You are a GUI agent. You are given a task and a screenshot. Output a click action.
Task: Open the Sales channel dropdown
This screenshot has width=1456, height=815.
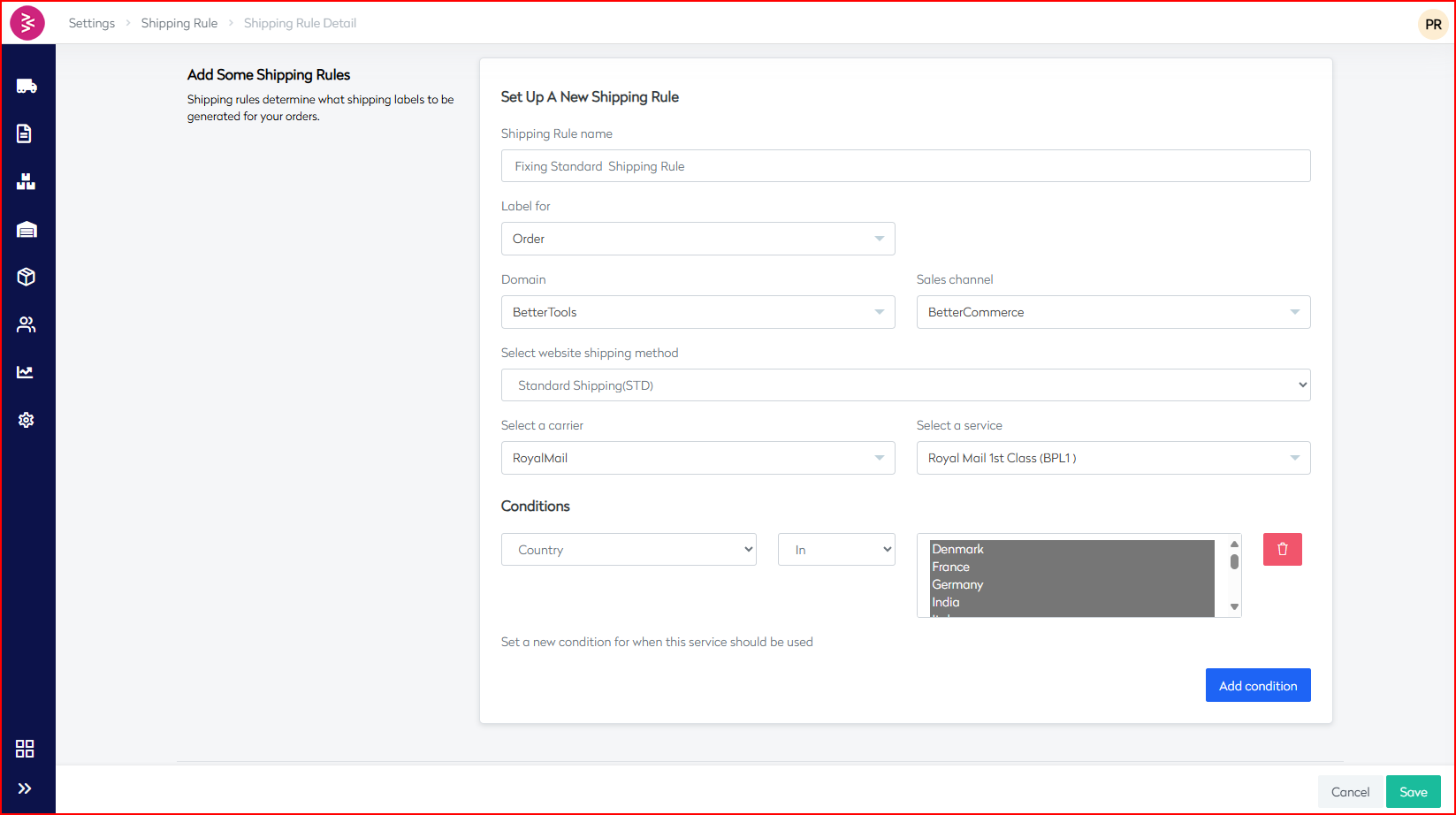[1113, 311]
